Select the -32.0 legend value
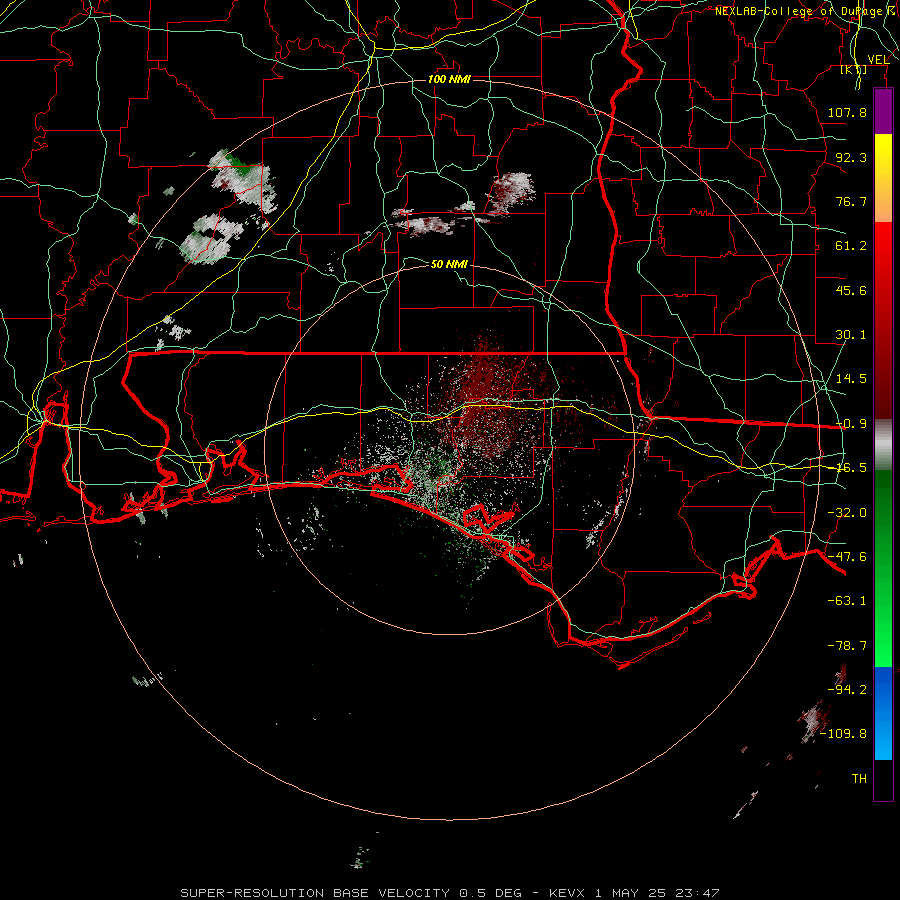Image resolution: width=900 pixels, height=900 pixels. pyautogui.click(x=847, y=513)
